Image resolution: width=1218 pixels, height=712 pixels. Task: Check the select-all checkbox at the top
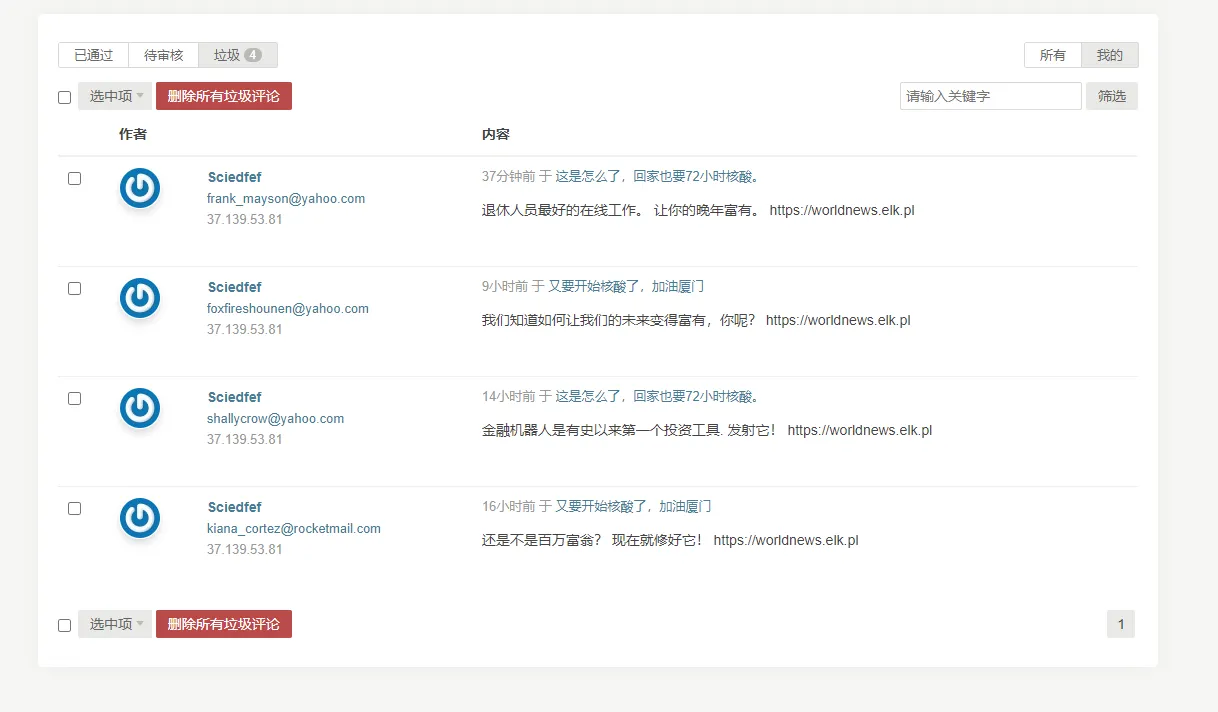[x=64, y=96]
